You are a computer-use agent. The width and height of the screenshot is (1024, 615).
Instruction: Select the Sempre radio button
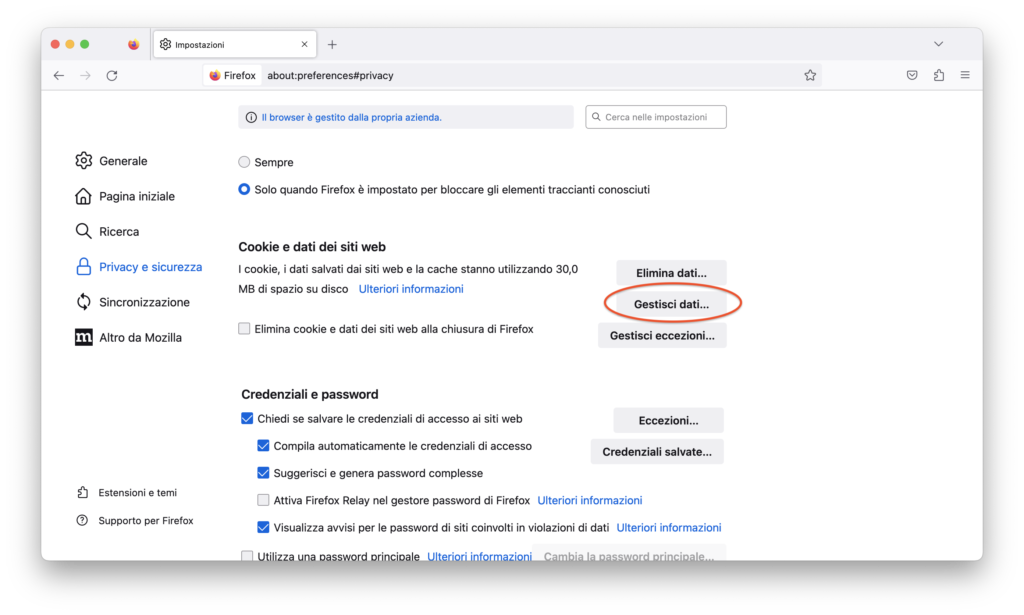coord(244,162)
